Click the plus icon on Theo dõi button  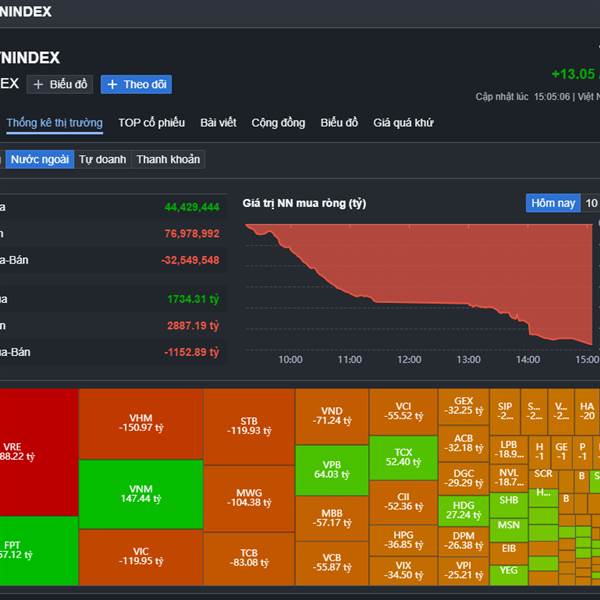[x=113, y=85]
